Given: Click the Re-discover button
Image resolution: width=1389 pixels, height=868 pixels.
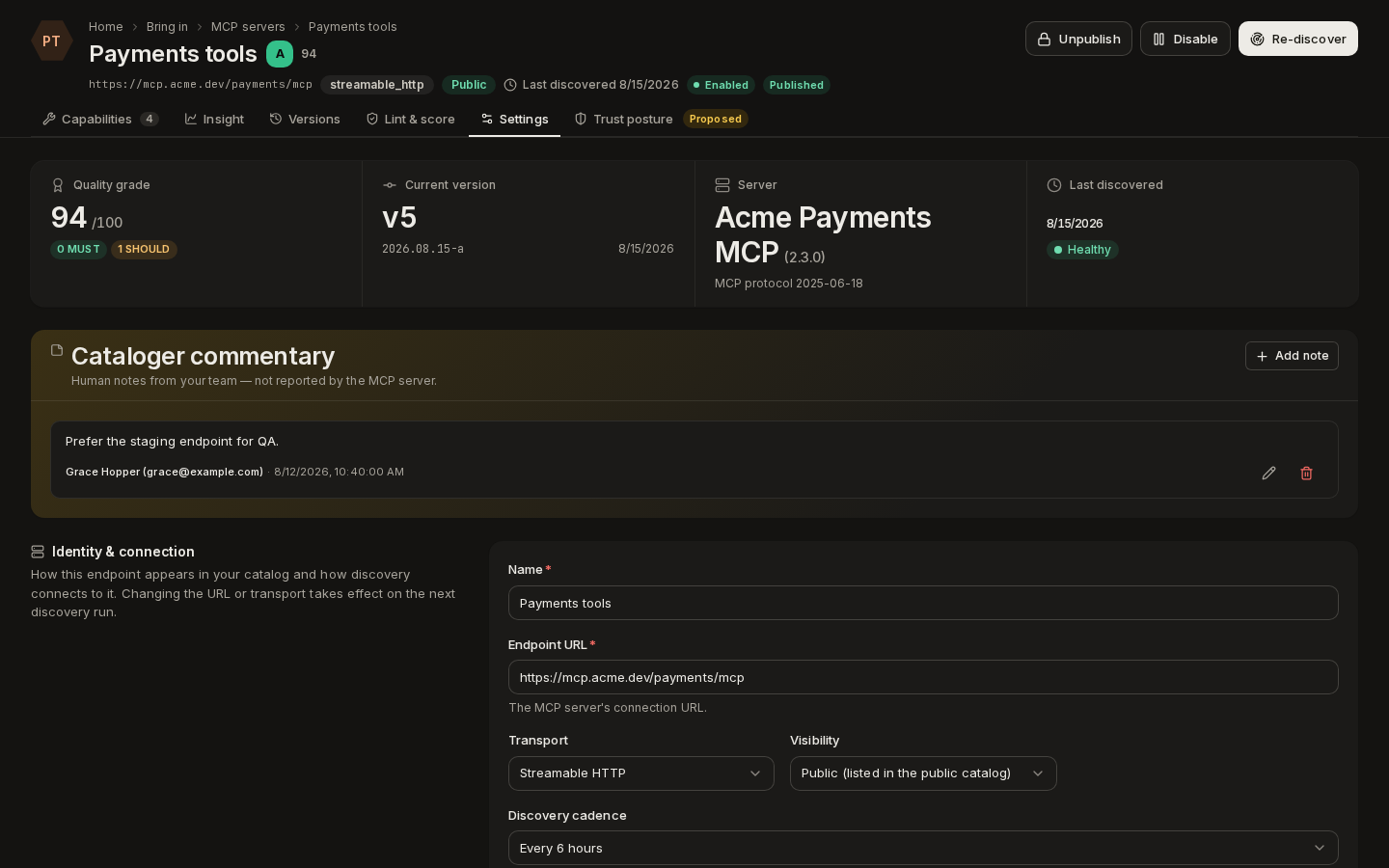Looking at the screenshot, I should coord(1298,39).
